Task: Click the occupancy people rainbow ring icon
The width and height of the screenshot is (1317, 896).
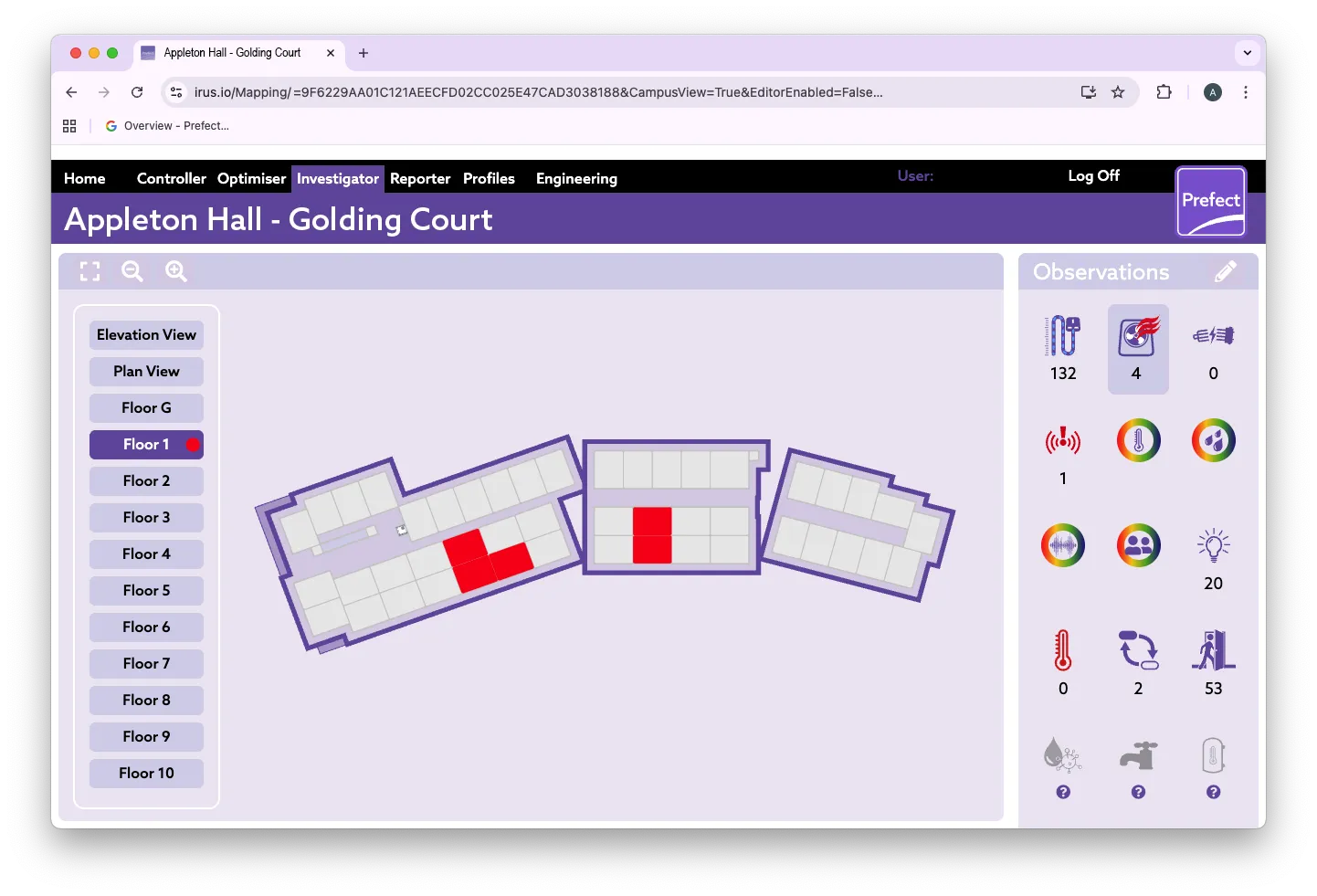Action: click(x=1138, y=546)
